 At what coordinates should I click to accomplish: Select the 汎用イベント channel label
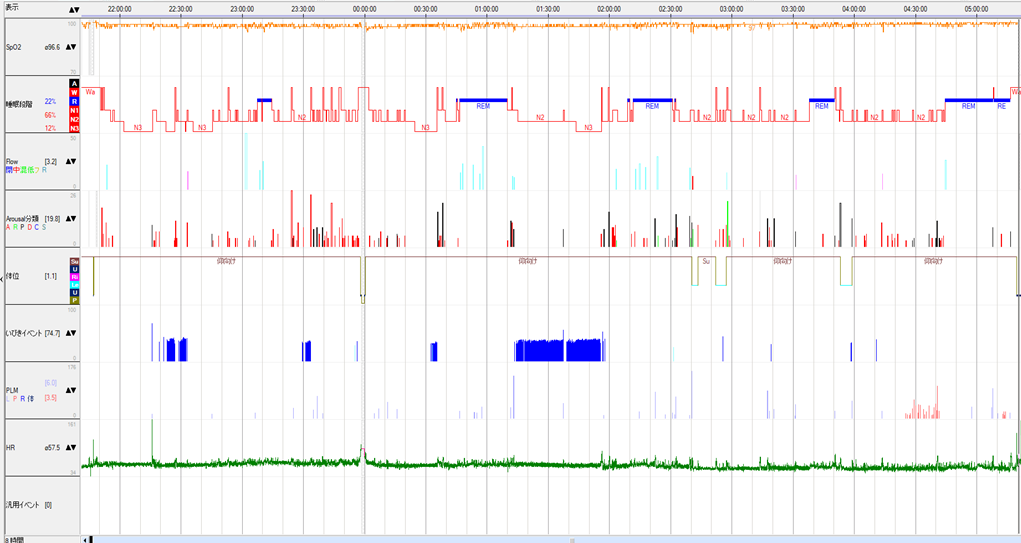[23, 505]
